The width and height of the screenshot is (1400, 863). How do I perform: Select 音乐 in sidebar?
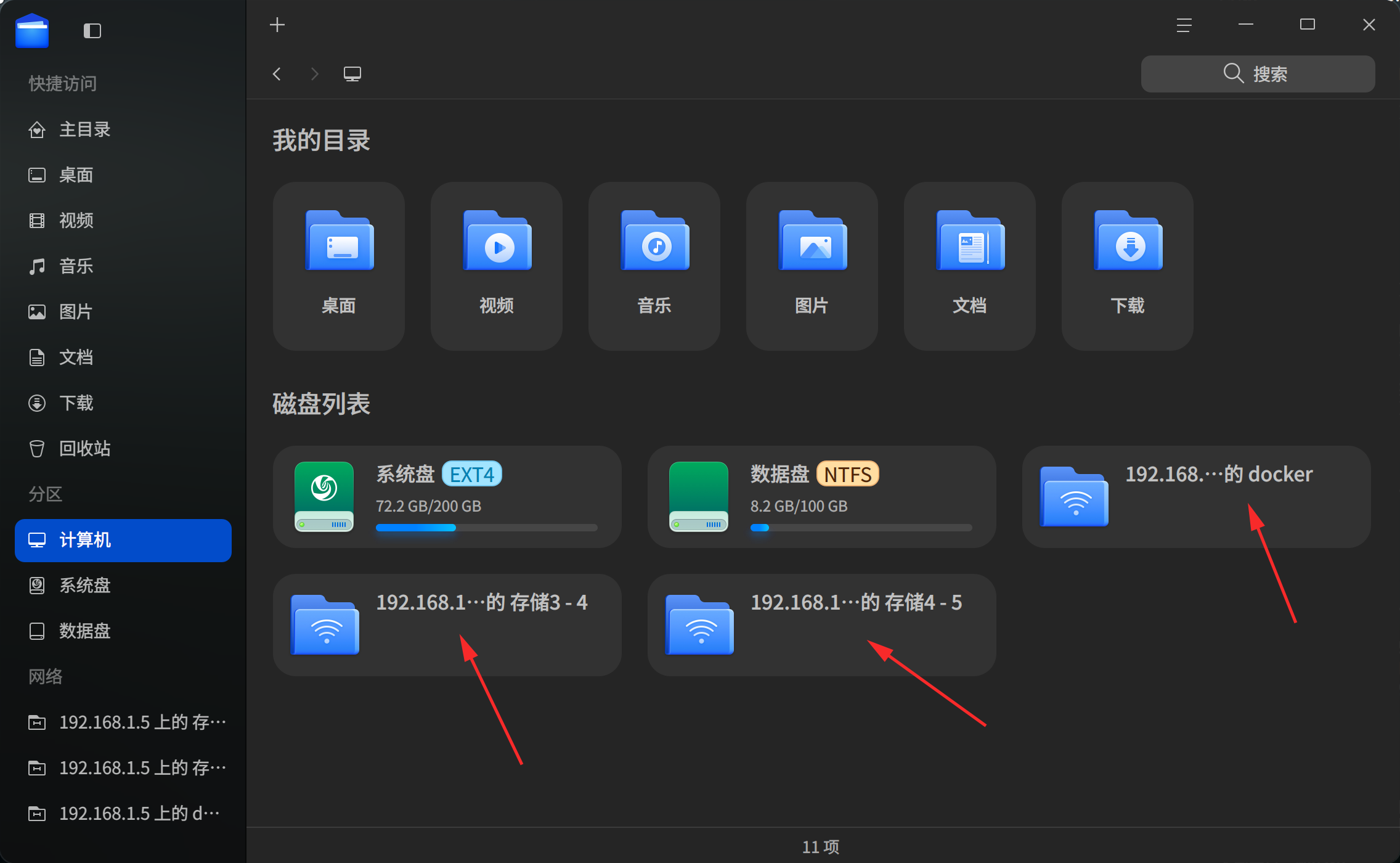point(123,266)
